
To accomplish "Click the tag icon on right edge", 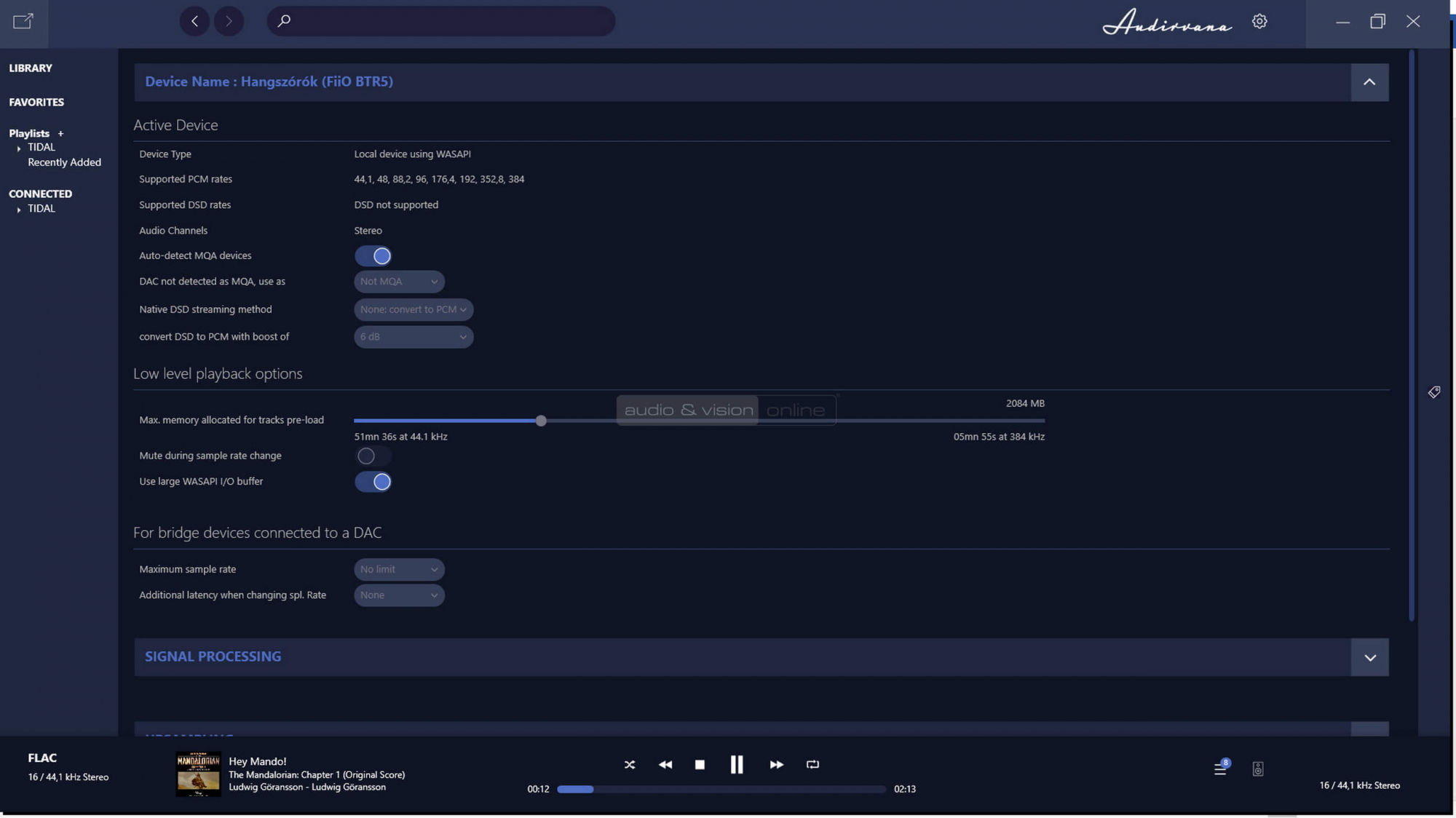I will tap(1433, 392).
